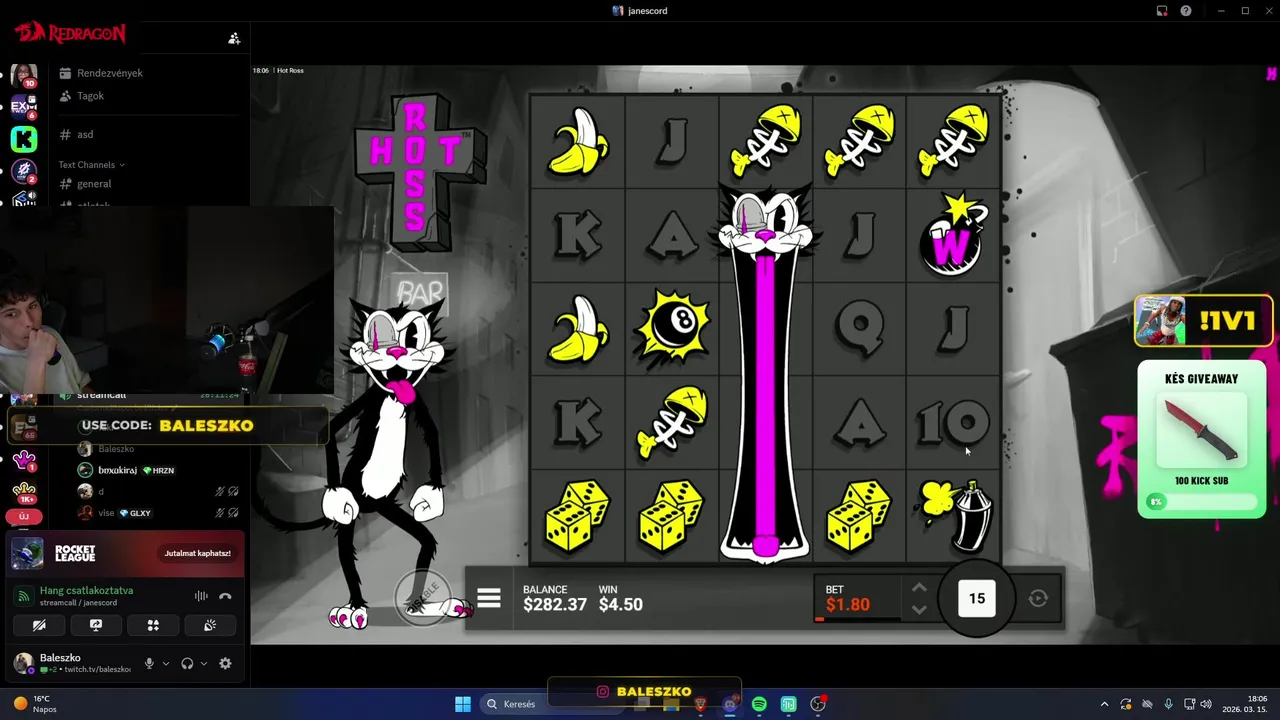Open the Kick server icon in sidebar
Viewport: 1280px width, 720px height.
tap(23, 139)
